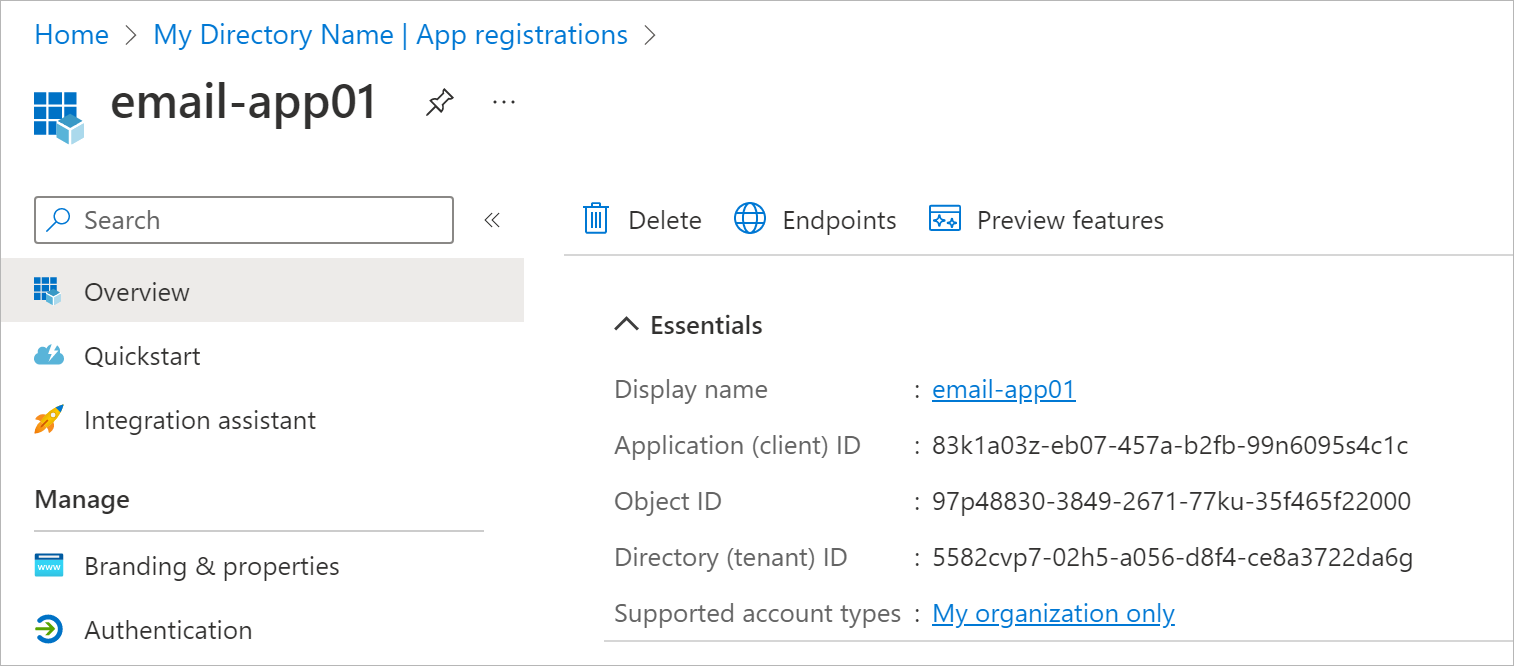Open the My organization only link
Image resolution: width=1514 pixels, height=666 pixels.
[1052, 612]
